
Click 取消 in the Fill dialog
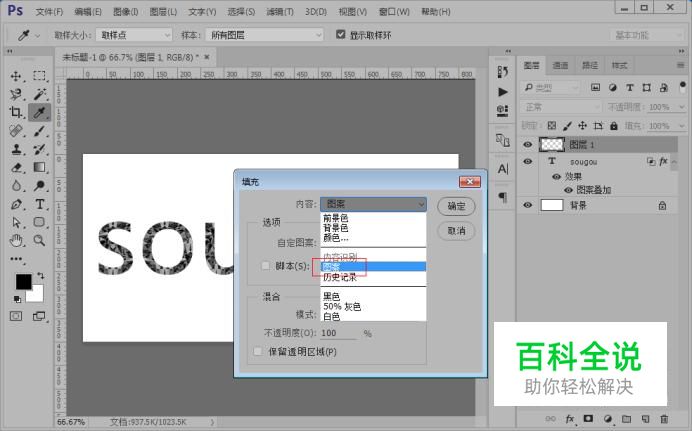click(456, 231)
